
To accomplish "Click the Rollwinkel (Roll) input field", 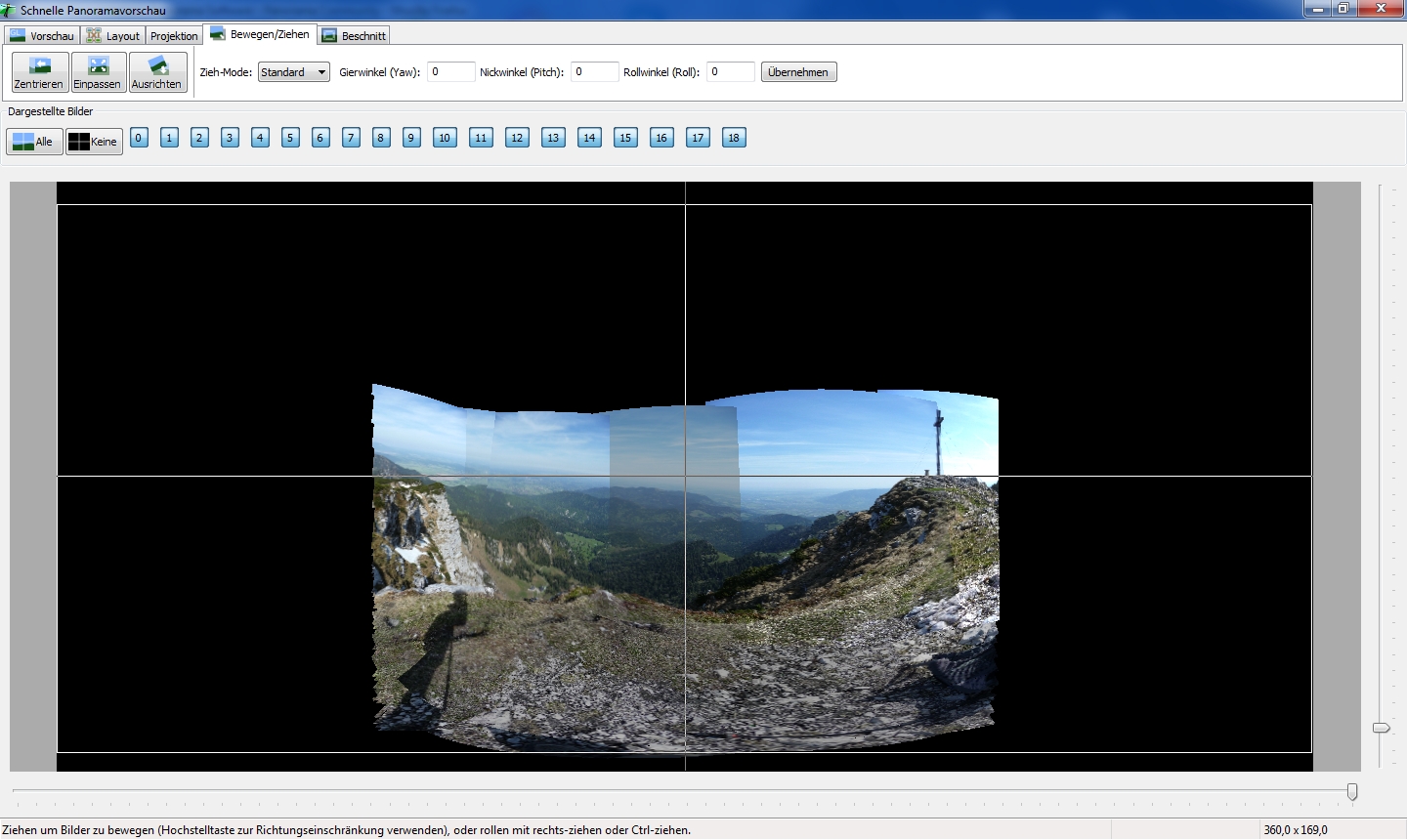I will (730, 72).
